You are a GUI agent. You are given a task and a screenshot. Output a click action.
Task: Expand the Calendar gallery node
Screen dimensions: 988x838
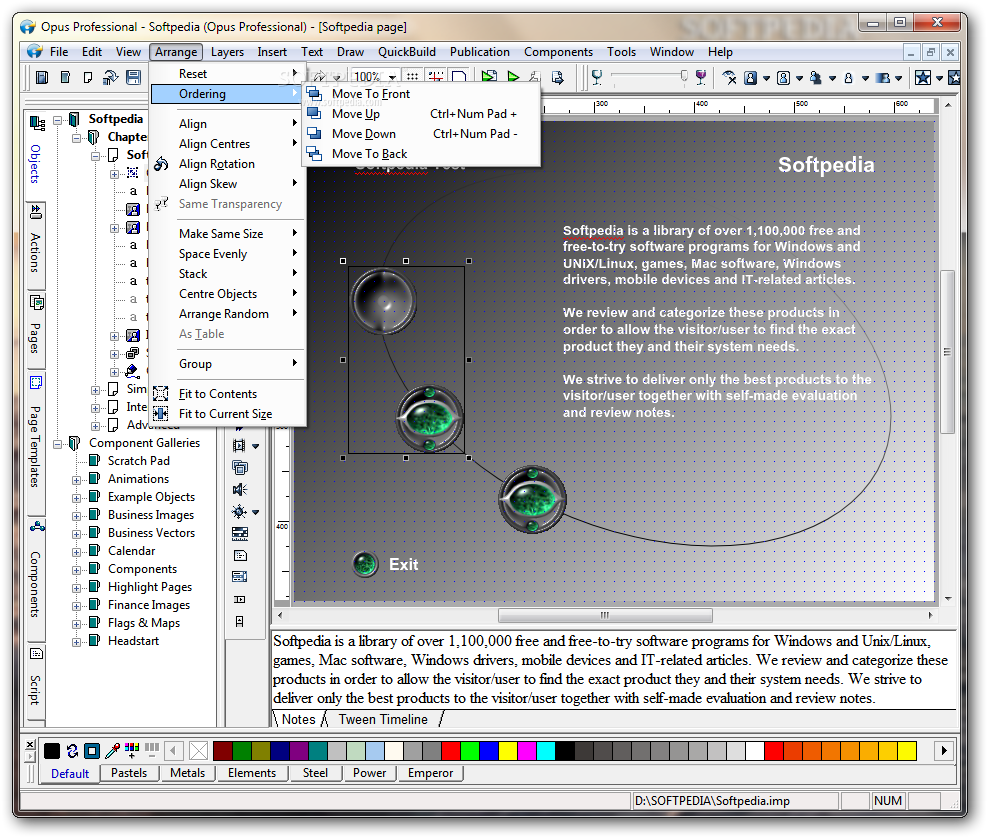[76, 552]
